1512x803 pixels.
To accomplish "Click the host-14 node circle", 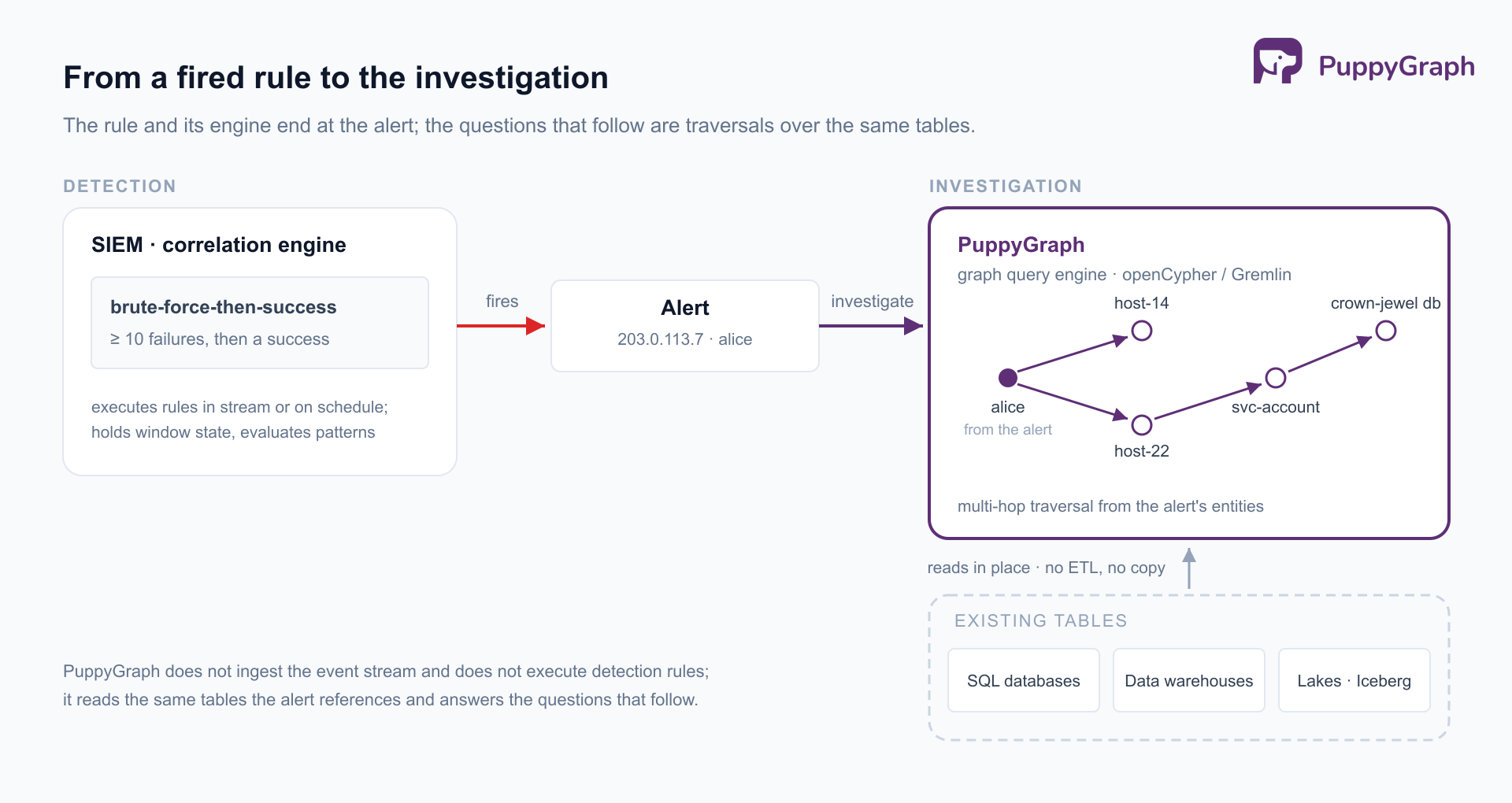I will click(1142, 331).
